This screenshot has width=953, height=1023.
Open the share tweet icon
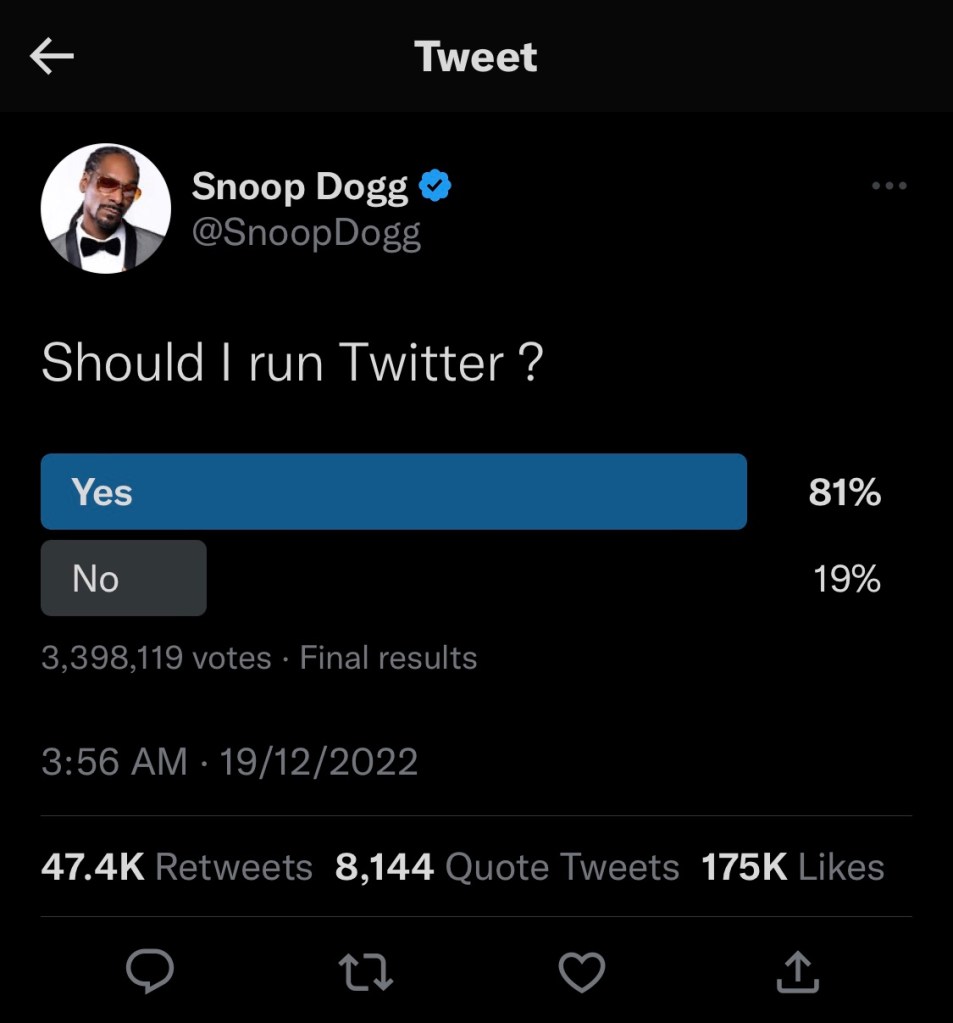[x=797, y=969]
